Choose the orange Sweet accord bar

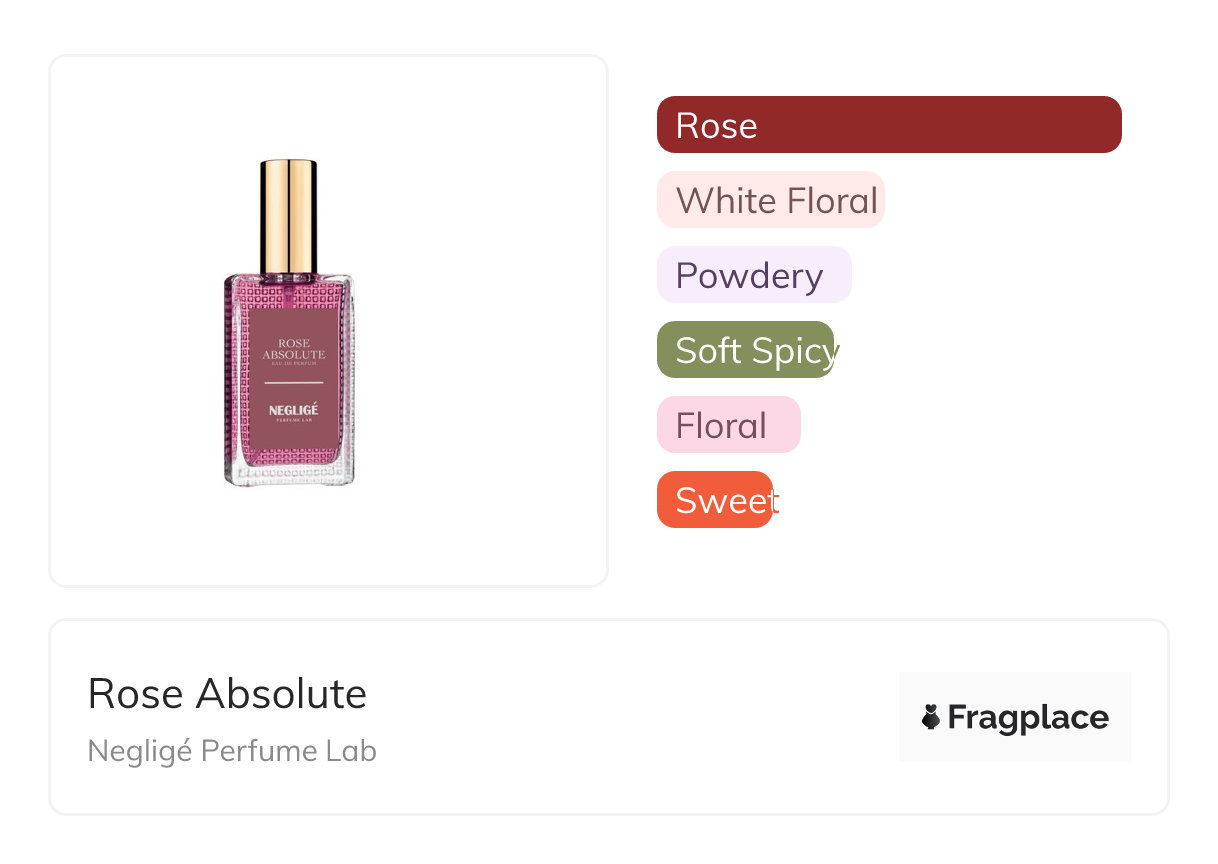[715, 500]
